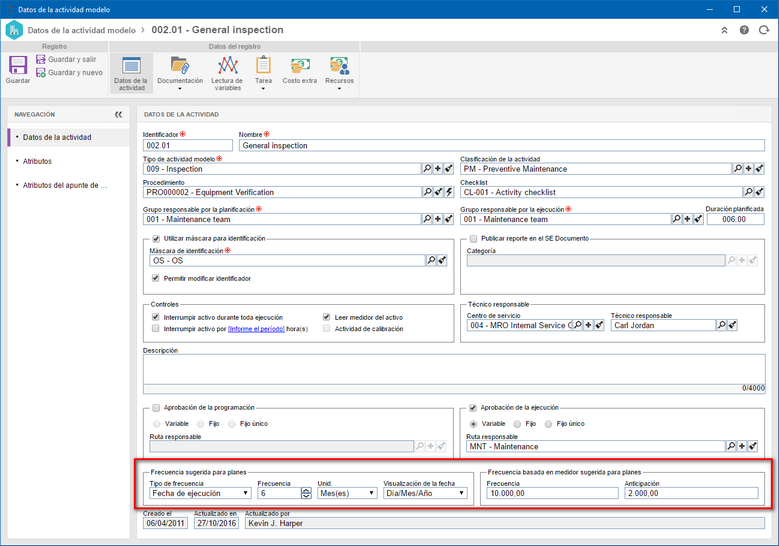Add new Grupo responsable por la planificación
Screen dimensions: 779x546
click(x=438, y=219)
